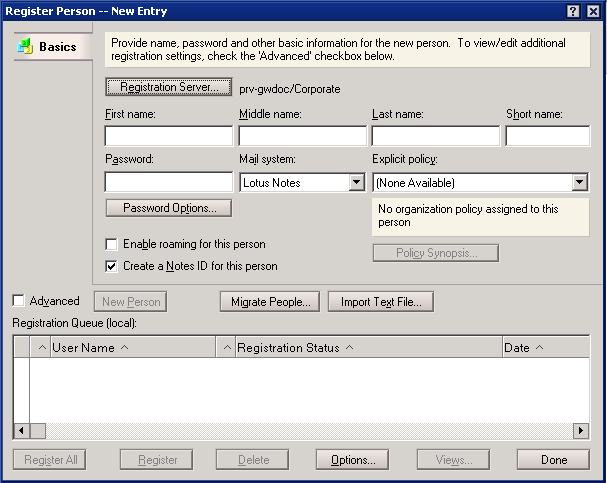The image size is (607, 483).
Task: Focus the Middle name field
Action: pos(303,135)
